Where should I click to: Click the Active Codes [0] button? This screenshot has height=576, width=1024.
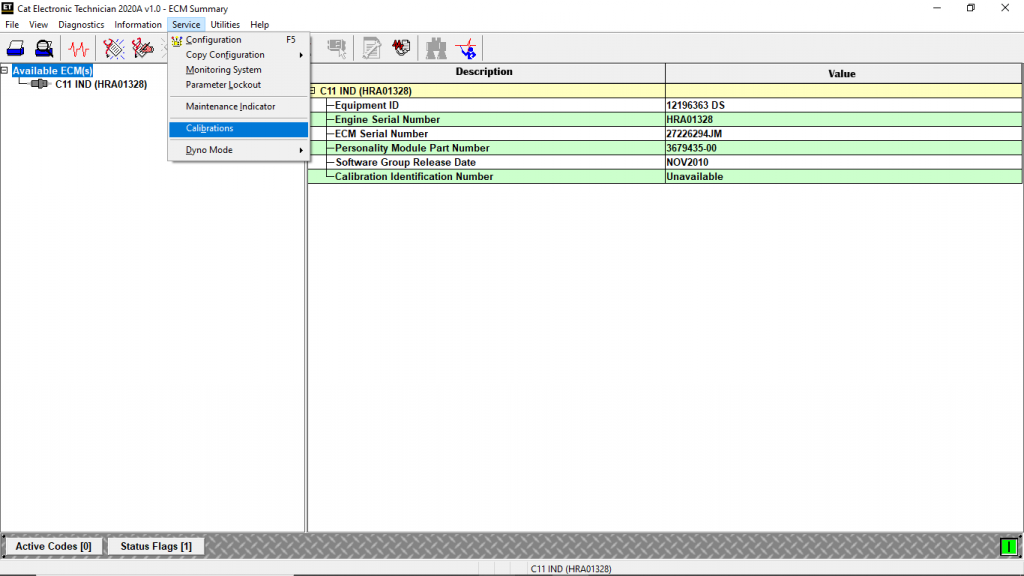[51, 545]
